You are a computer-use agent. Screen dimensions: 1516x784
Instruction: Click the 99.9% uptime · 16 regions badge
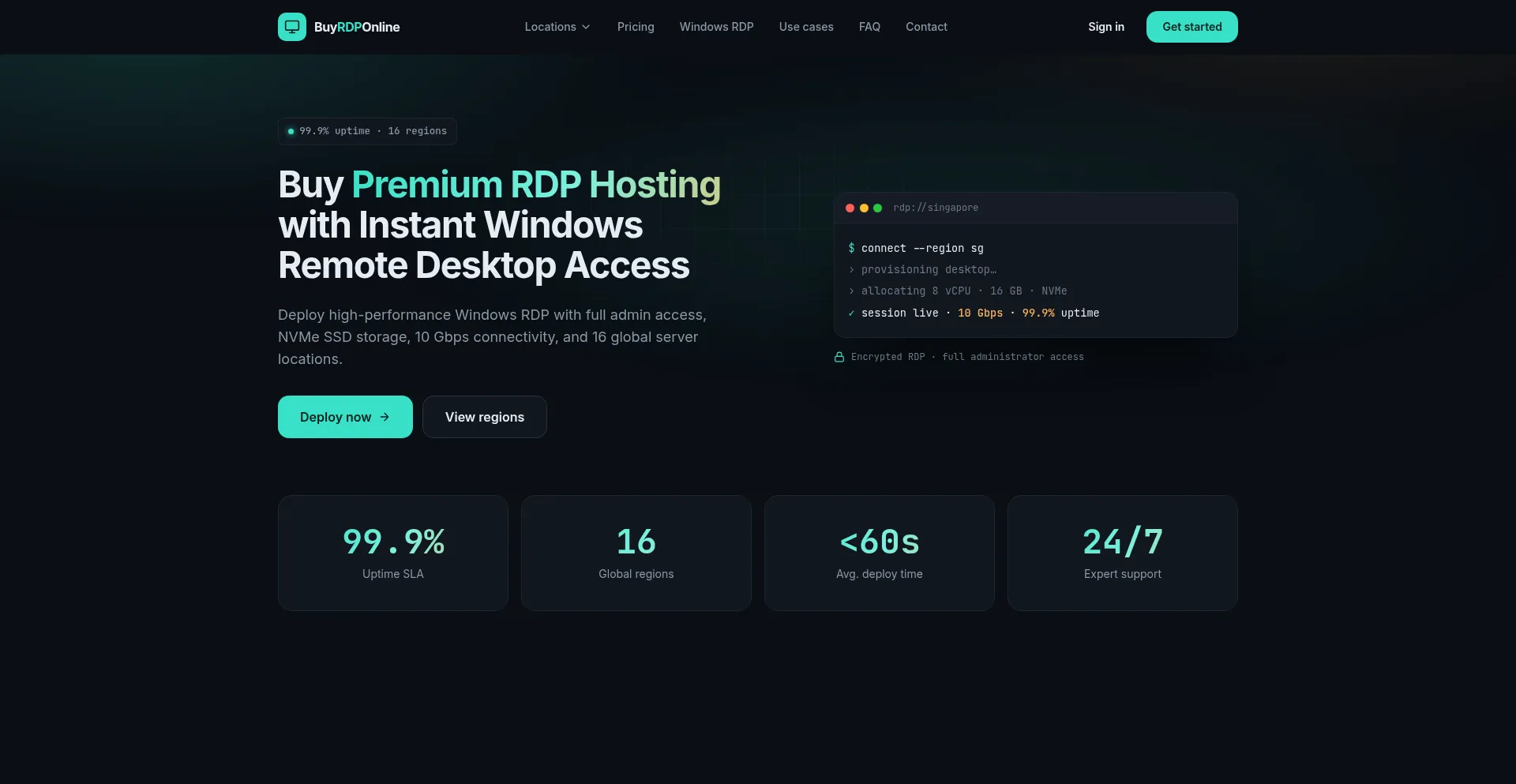point(367,131)
